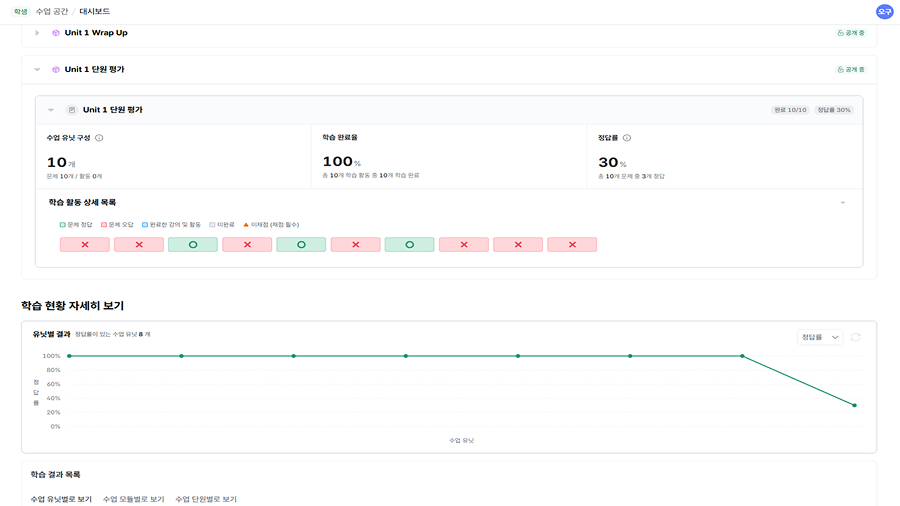Click the cube icon beside Unit 1 Wrap Up
This screenshot has height=506, width=900.
point(56,33)
